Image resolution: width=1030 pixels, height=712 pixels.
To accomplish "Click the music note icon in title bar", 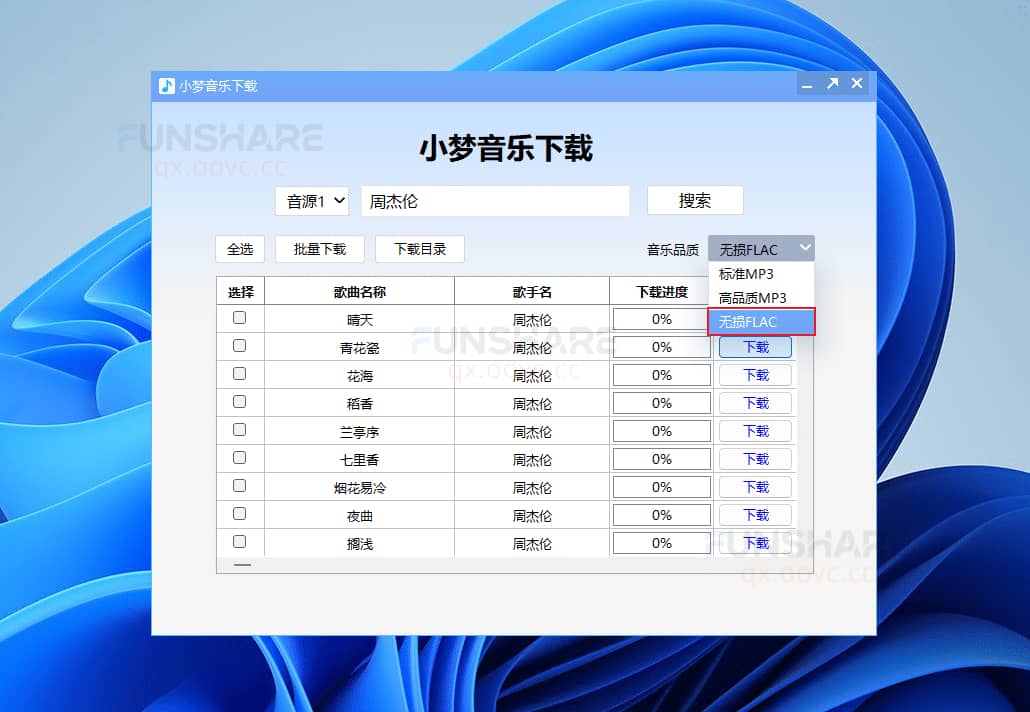I will coord(166,86).
